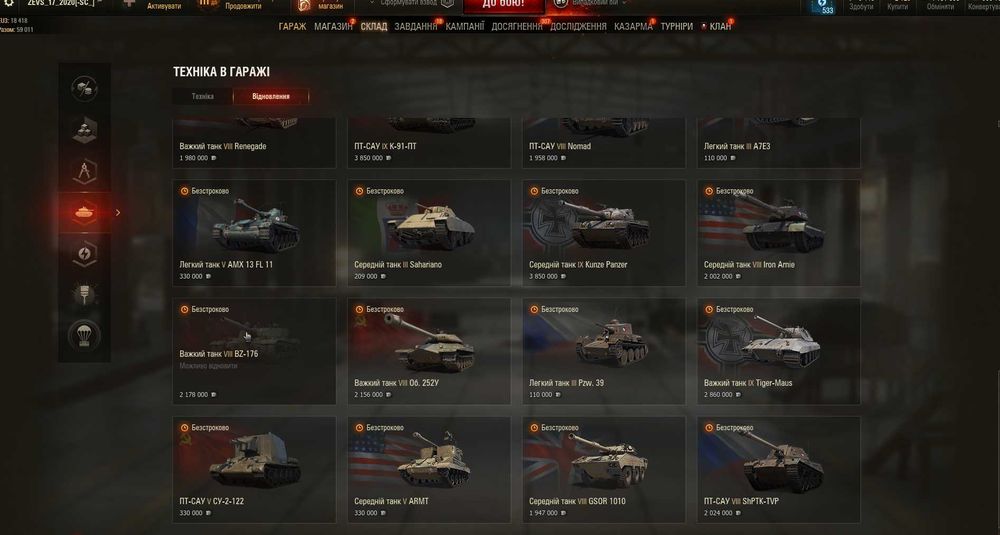
Task: Select the GSOR 1010 tank card
Action: click(x=604, y=469)
